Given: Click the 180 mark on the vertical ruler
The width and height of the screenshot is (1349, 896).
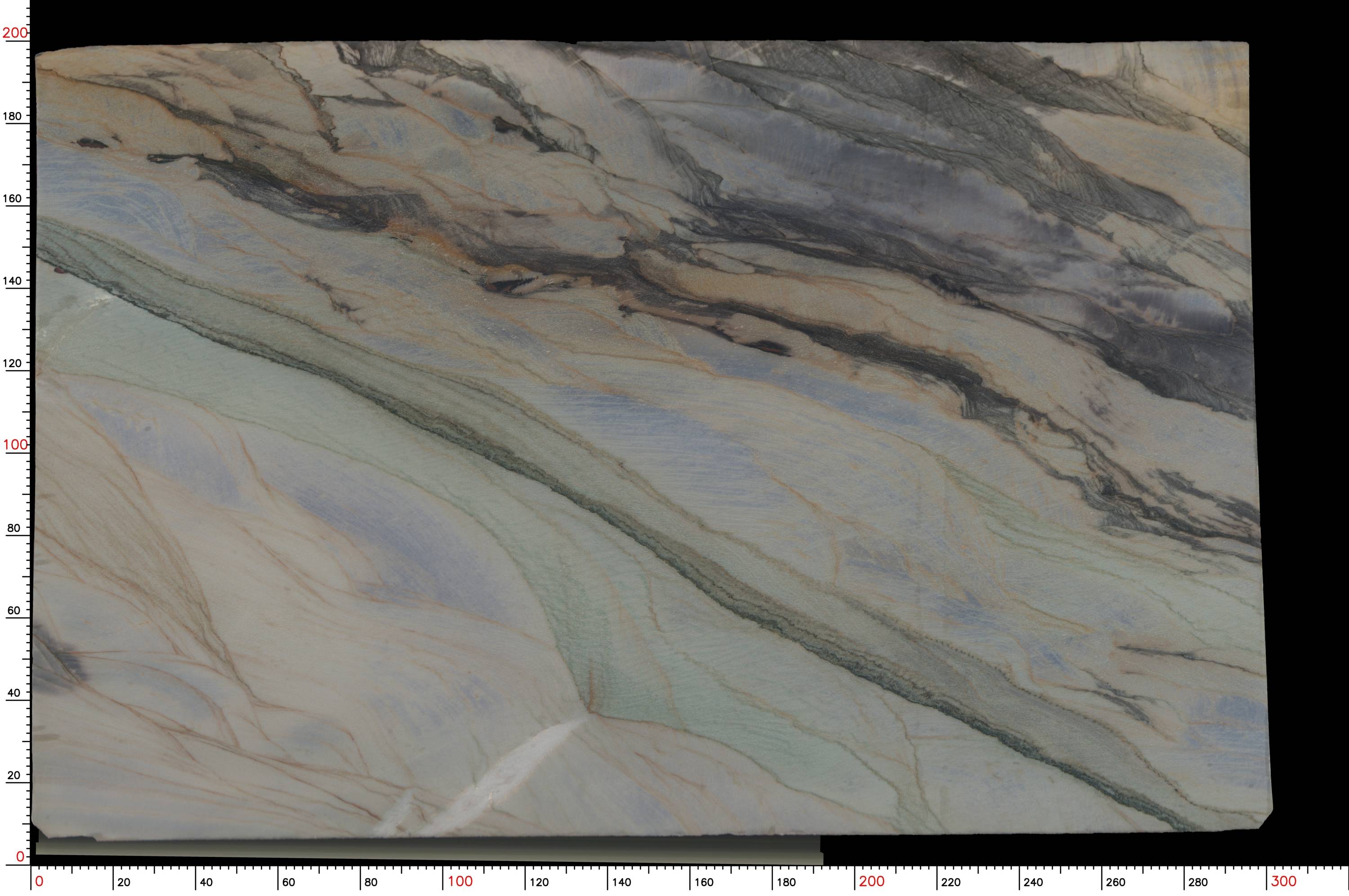Looking at the screenshot, I should [13, 116].
